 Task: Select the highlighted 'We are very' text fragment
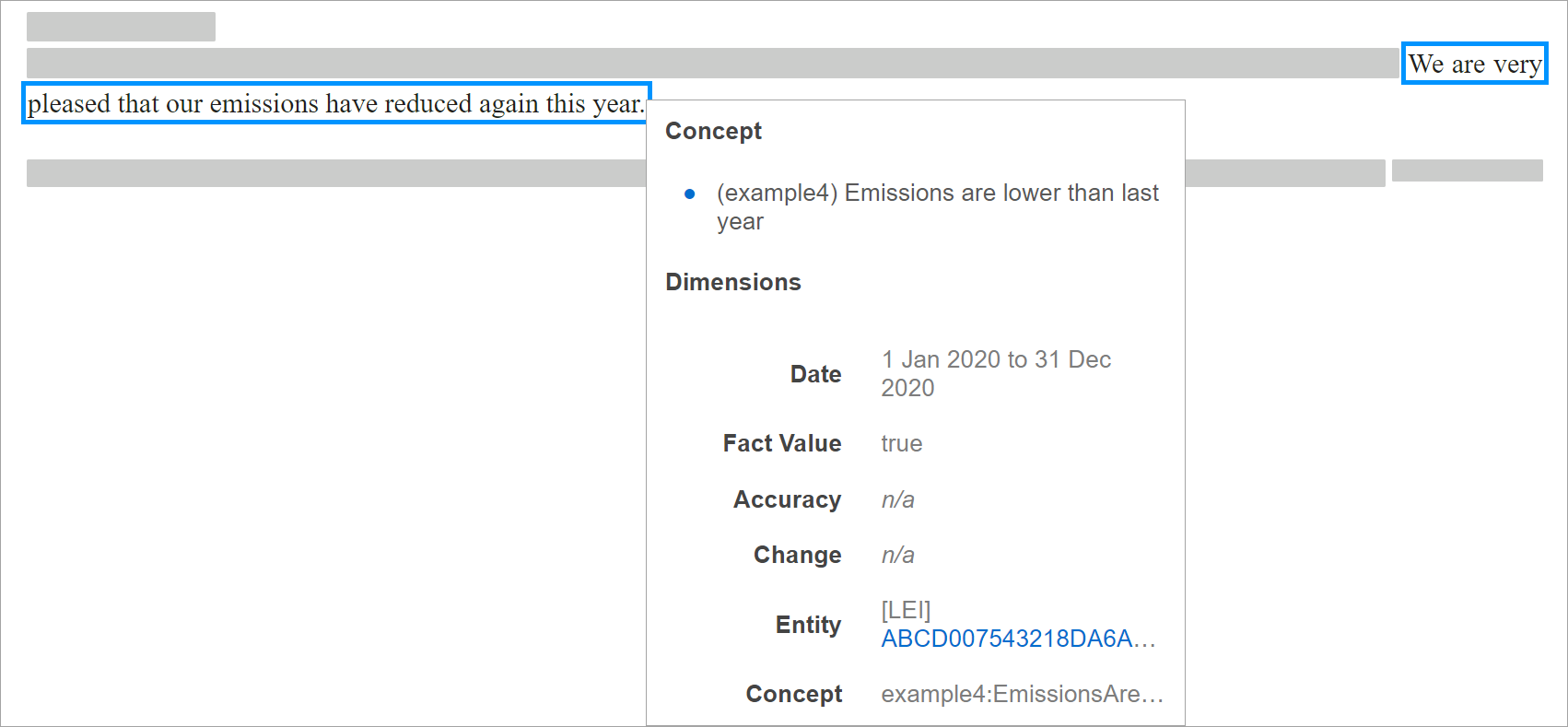1474,64
